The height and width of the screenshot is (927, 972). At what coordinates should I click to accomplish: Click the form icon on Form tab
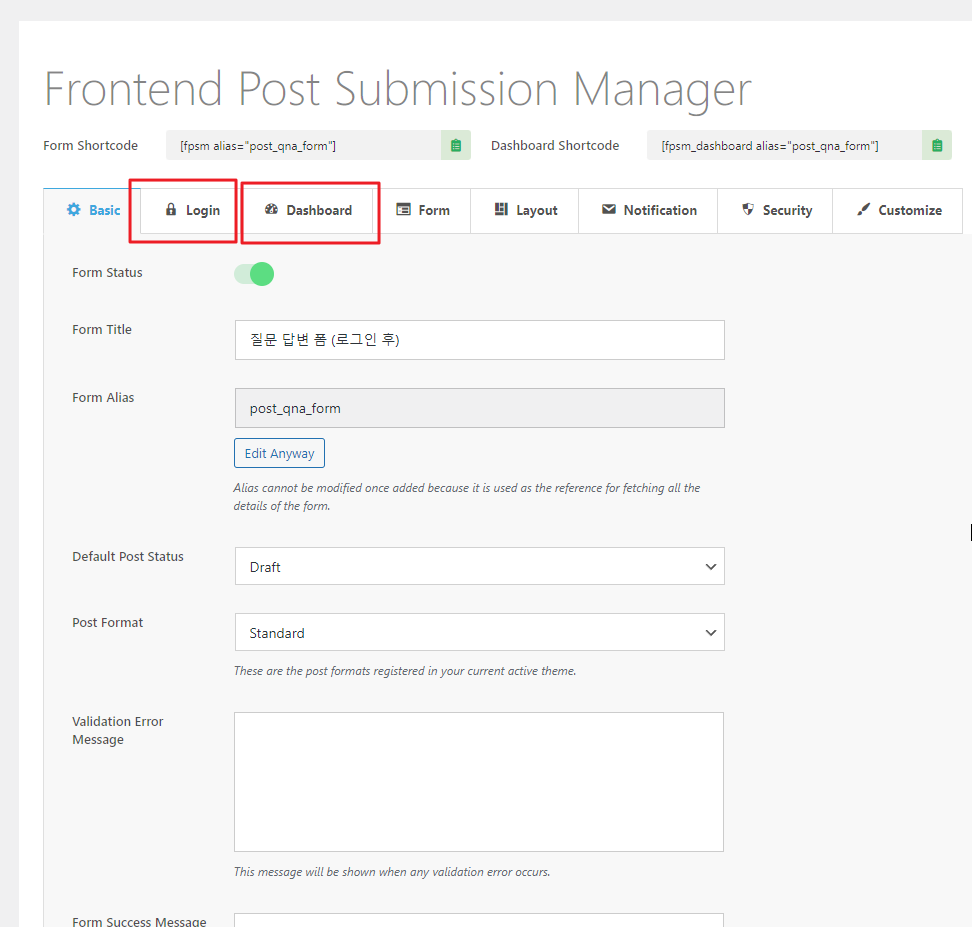[x=403, y=210]
